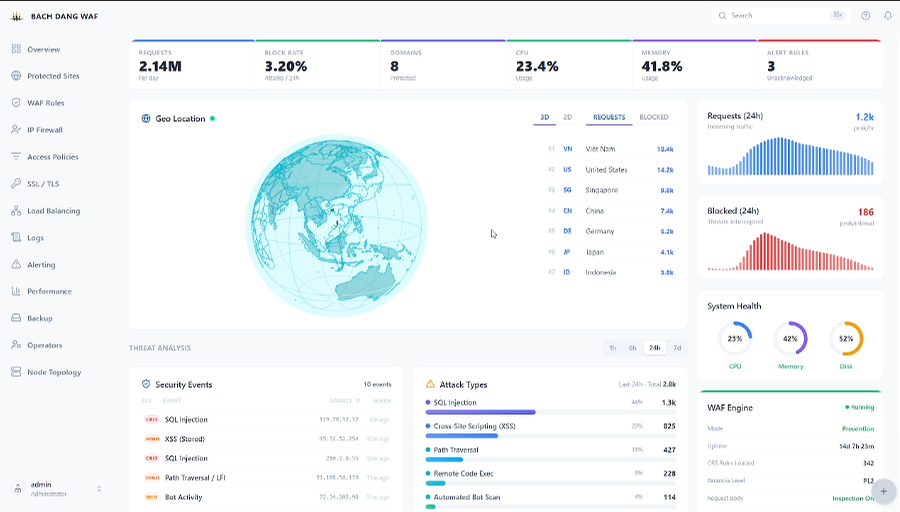Viewport: 900px width, 512px height.
Task: Set threat analysis range to 24h
Action: click(655, 348)
